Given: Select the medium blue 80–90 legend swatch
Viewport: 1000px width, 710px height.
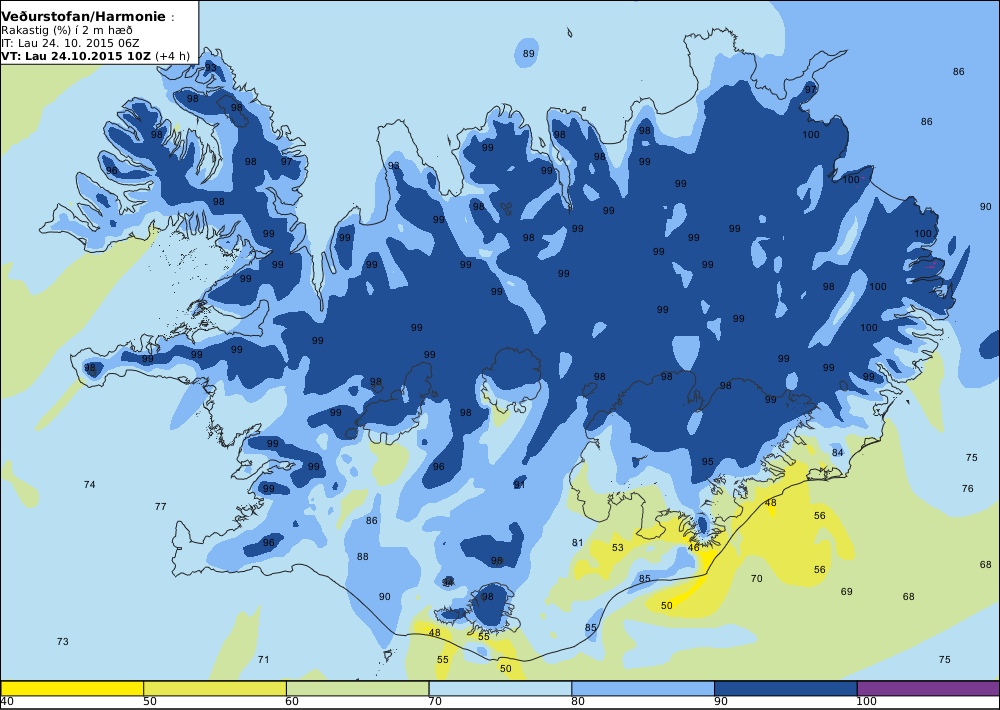Looking at the screenshot, I should pyautogui.click(x=643, y=688).
